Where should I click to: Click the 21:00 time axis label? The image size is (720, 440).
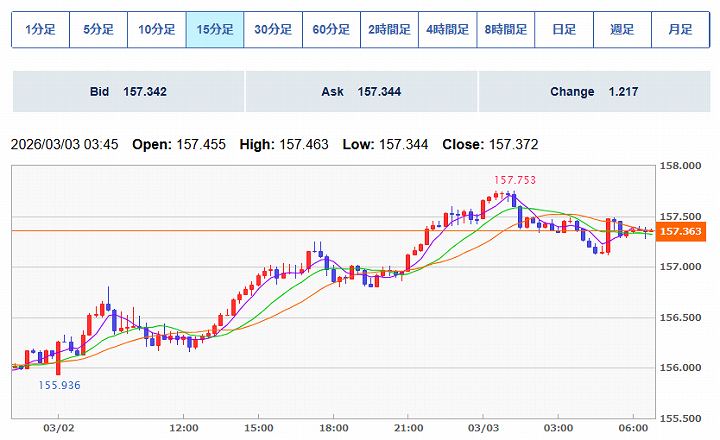click(408, 428)
